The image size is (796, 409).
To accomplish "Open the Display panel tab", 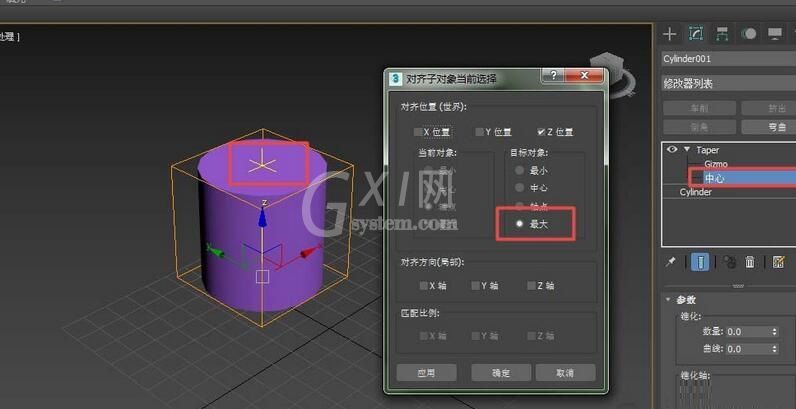I will [774, 34].
